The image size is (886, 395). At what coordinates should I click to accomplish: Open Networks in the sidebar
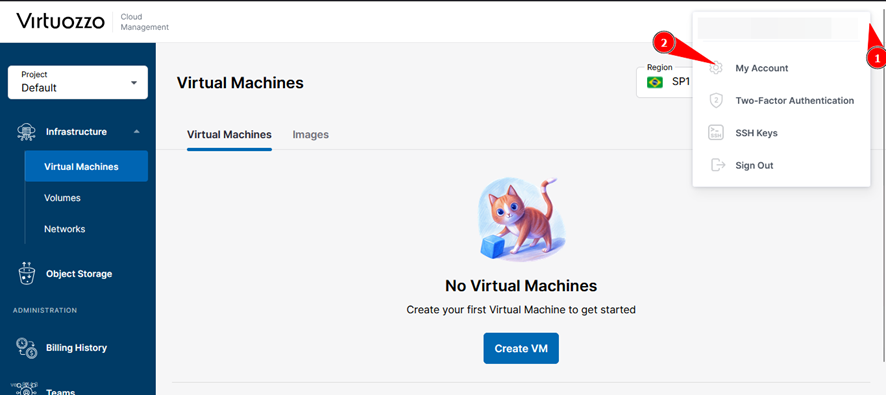[x=64, y=229]
